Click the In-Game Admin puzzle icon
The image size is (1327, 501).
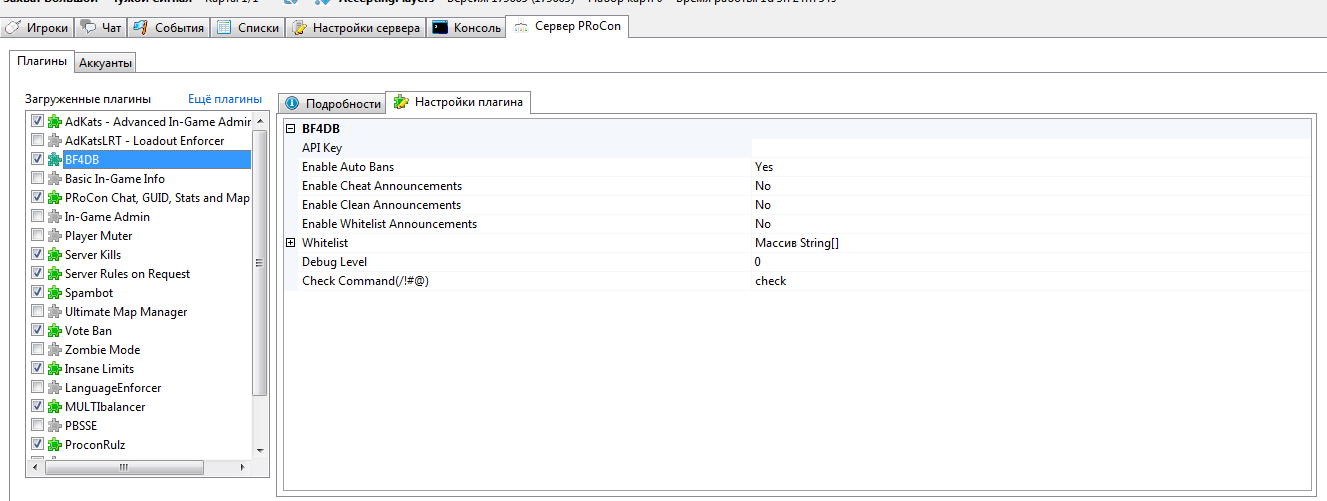pyautogui.click(x=54, y=217)
